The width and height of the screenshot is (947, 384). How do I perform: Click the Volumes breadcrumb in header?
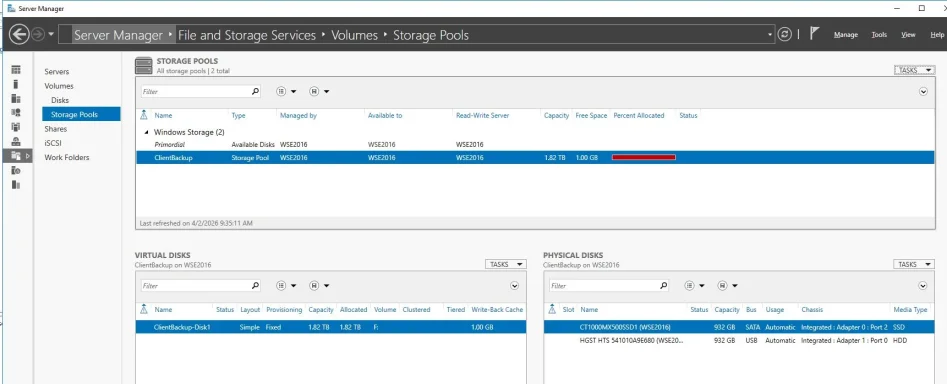355,35
